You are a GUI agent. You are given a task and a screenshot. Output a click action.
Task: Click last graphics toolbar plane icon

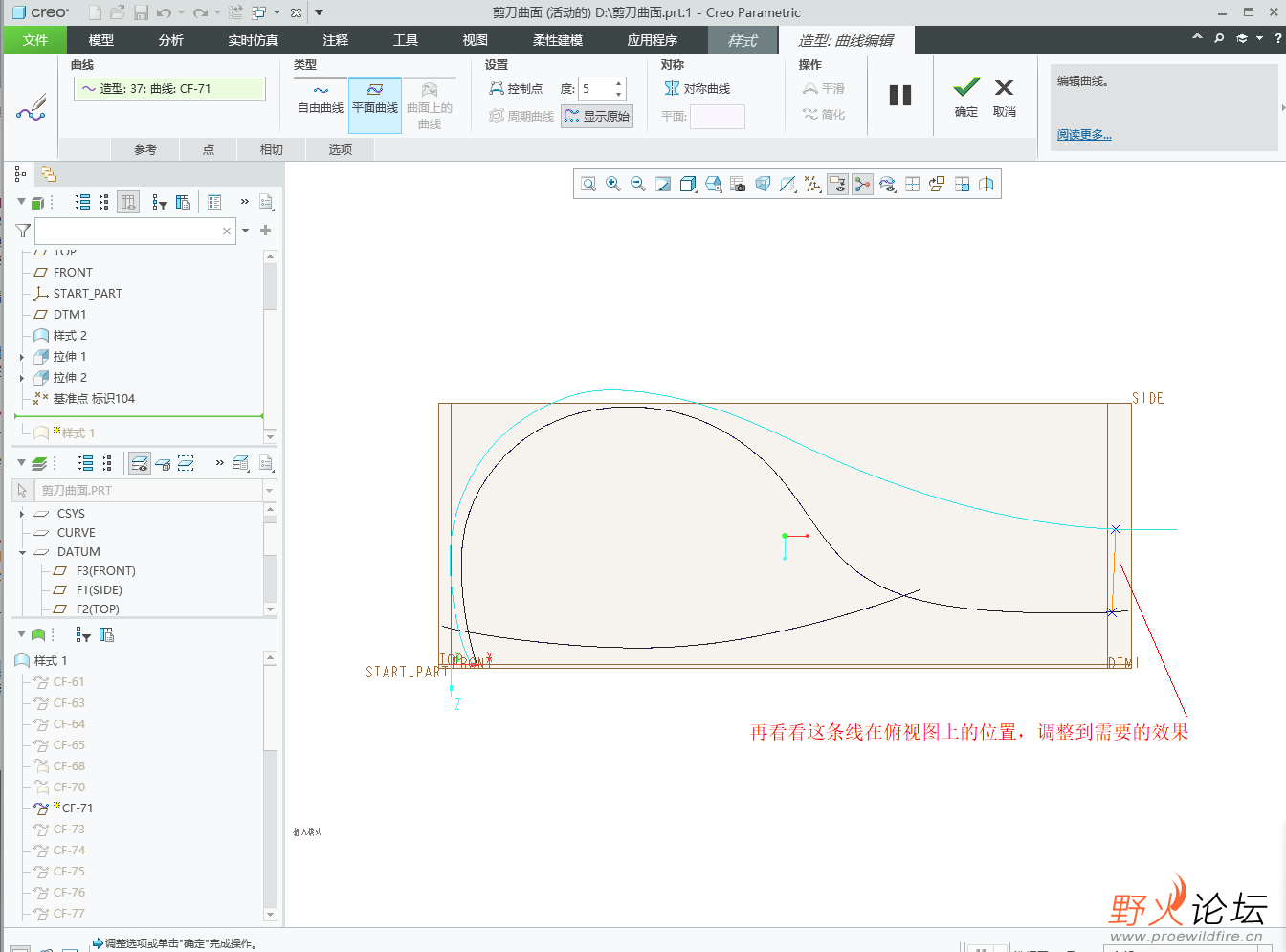[987, 184]
